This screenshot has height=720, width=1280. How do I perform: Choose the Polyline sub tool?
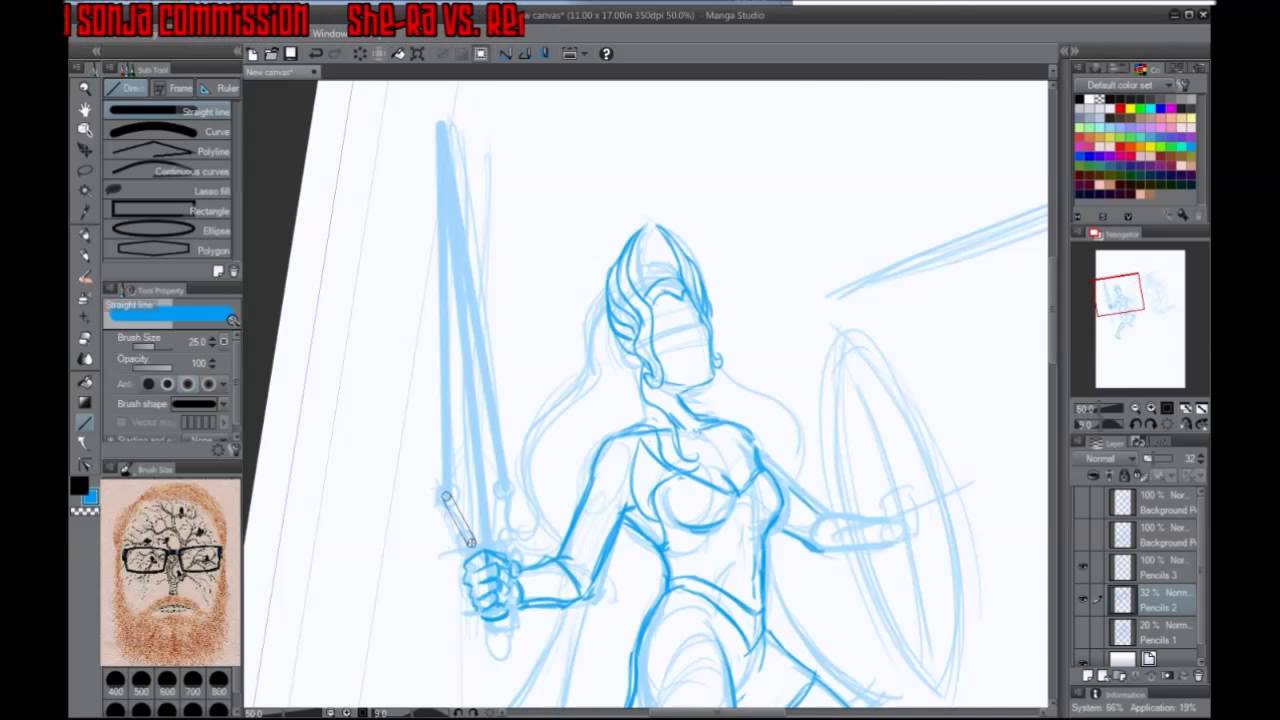170,151
